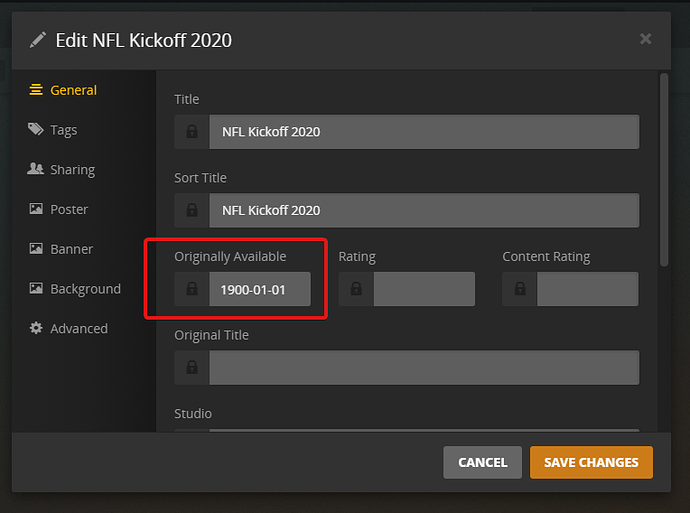Close the Edit NFL Kickoff dialog
Viewport: 690px width, 513px height.
[645, 39]
